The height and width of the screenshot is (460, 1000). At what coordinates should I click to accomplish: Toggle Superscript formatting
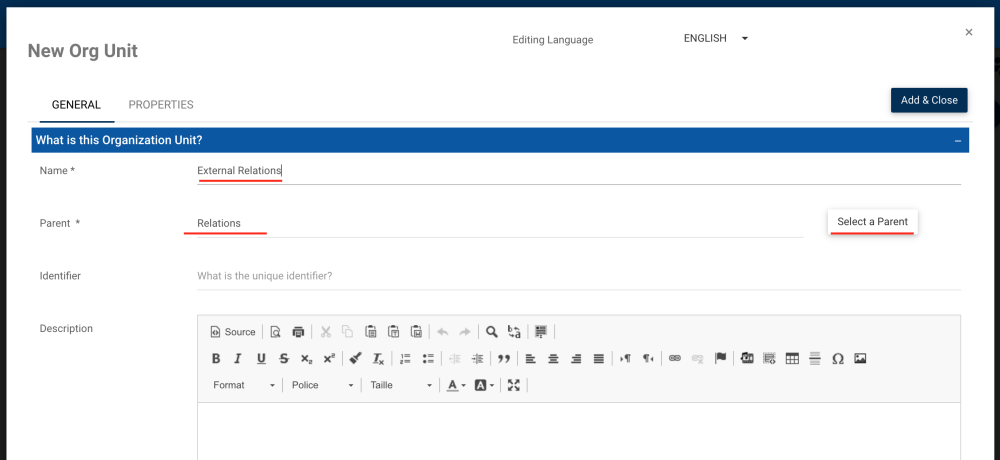(329, 359)
